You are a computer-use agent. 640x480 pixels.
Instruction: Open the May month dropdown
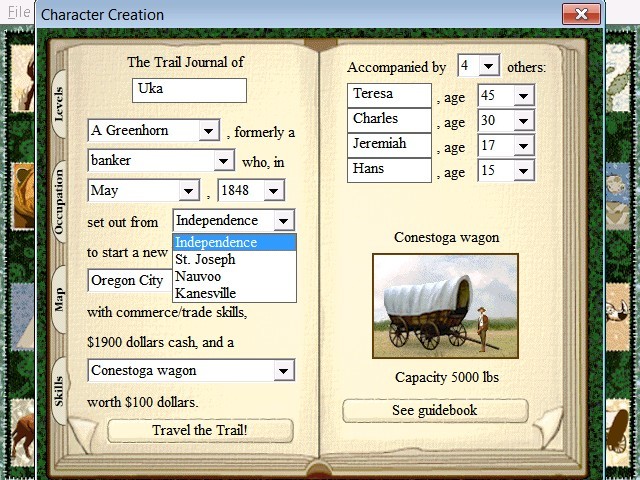[189, 191]
